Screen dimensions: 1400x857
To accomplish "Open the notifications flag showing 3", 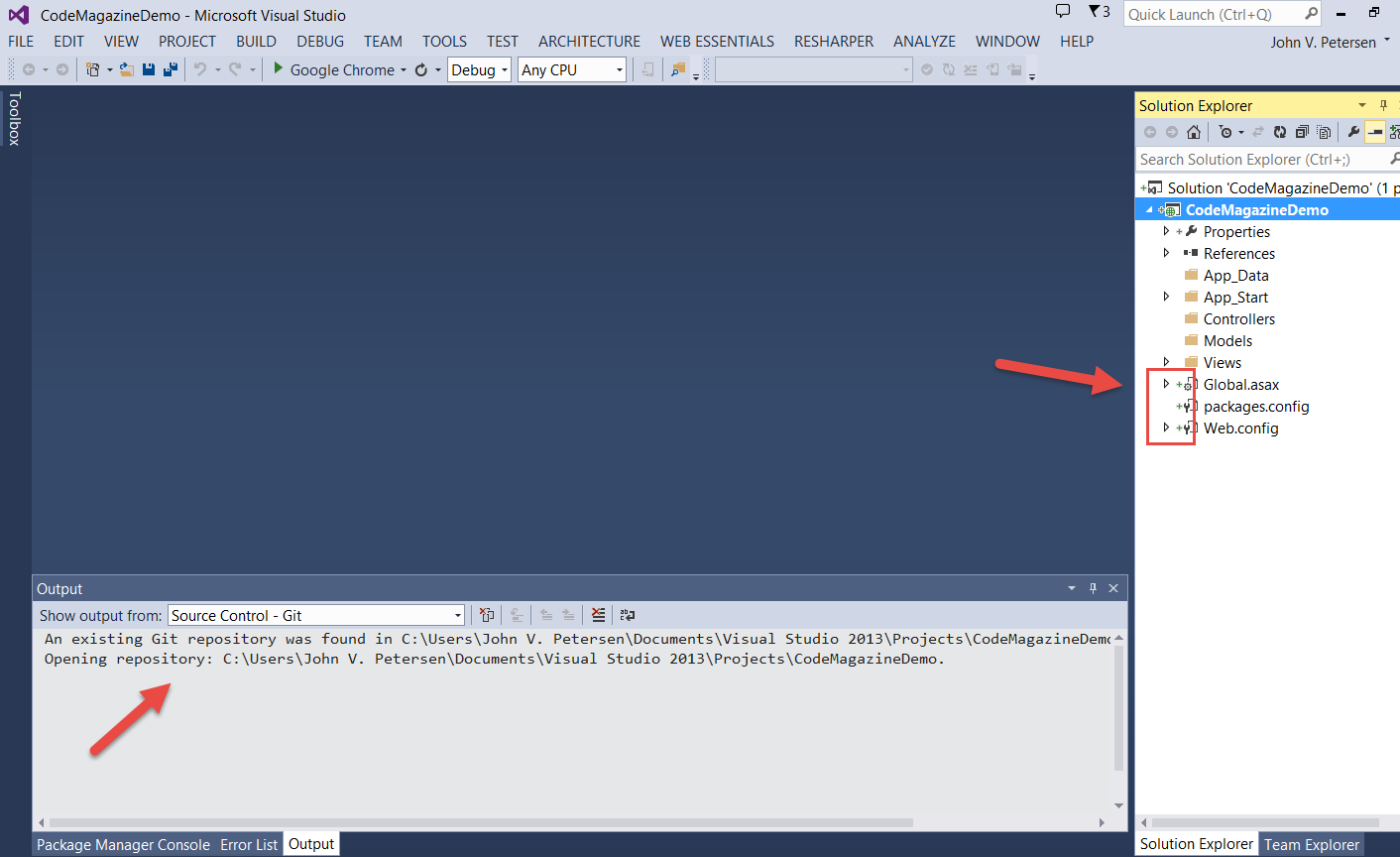I will (x=1099, y=12).
